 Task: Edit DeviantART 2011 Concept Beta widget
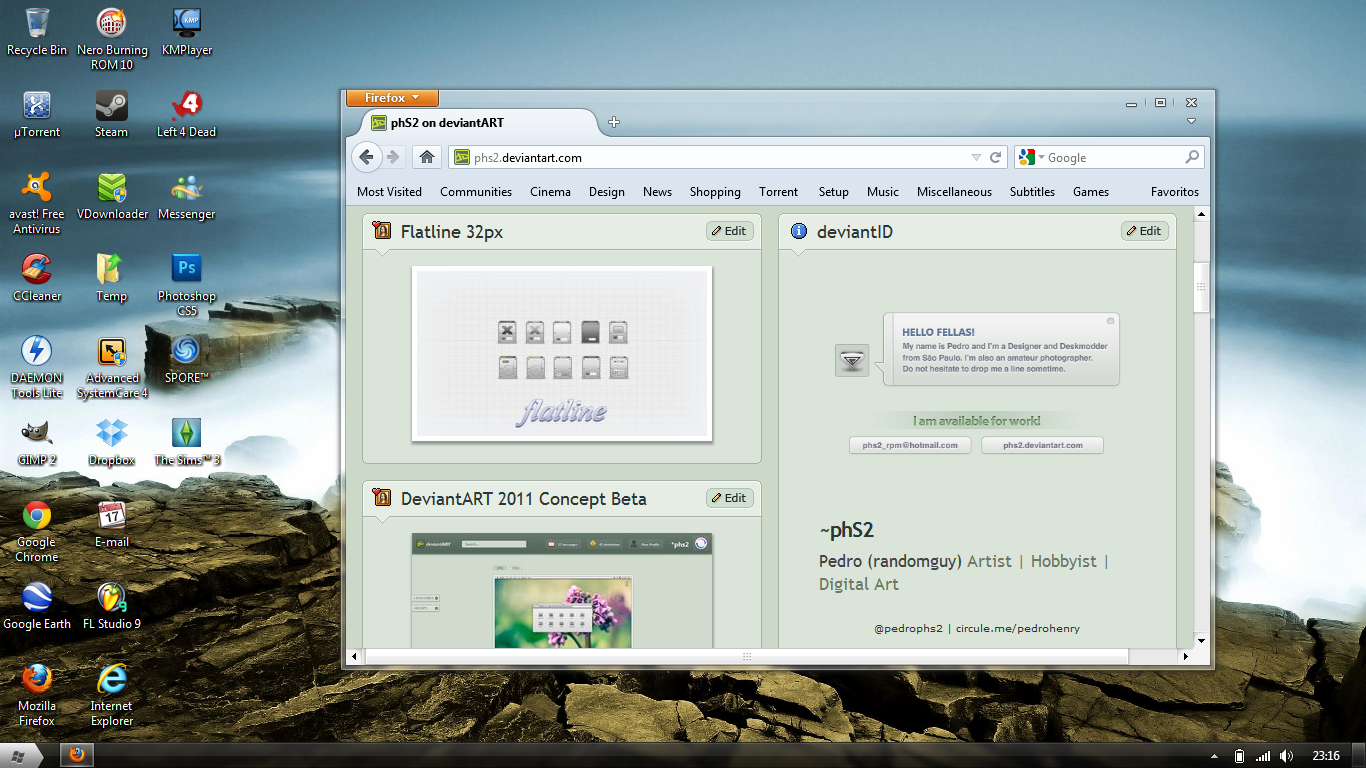coord(729,498)
